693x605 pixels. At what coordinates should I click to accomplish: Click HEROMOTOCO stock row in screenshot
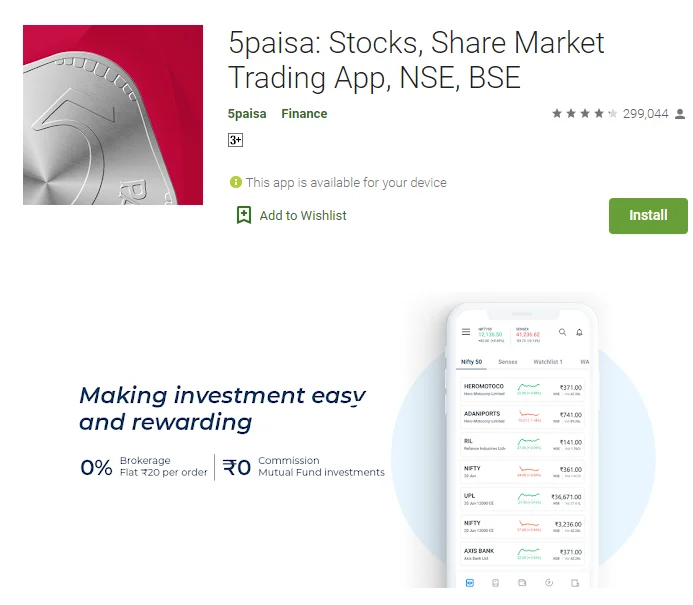[522, 389]
